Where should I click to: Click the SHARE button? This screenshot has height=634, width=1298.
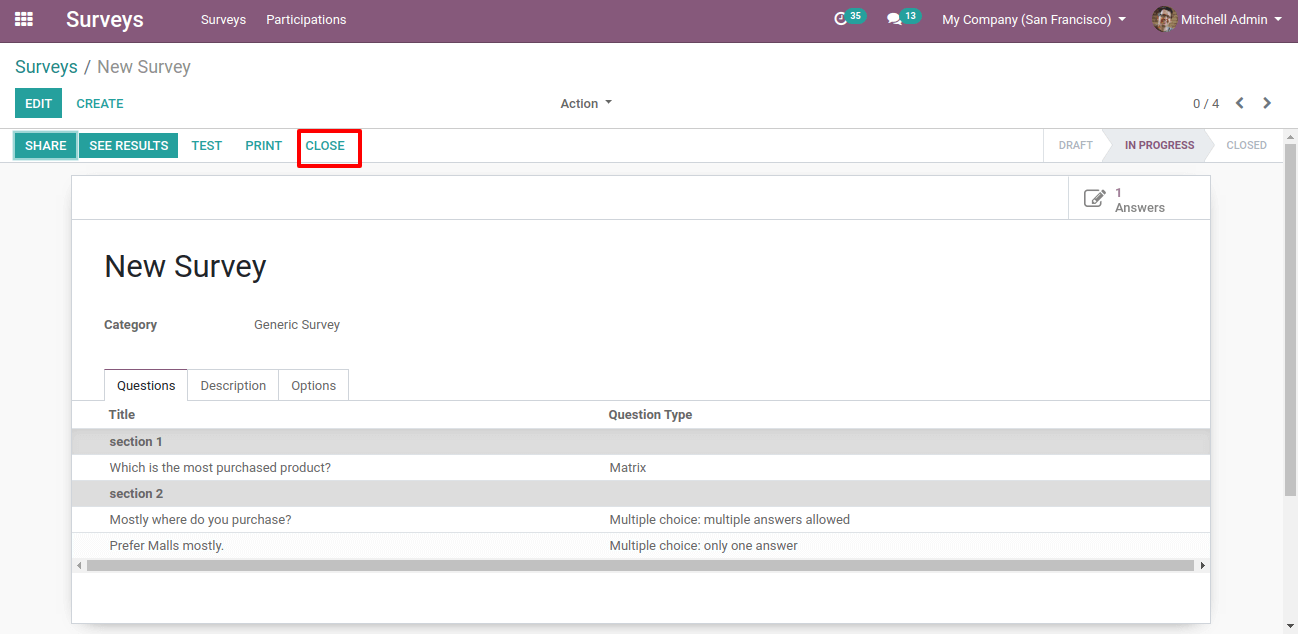pyautogui.click(x=46, y=145)
